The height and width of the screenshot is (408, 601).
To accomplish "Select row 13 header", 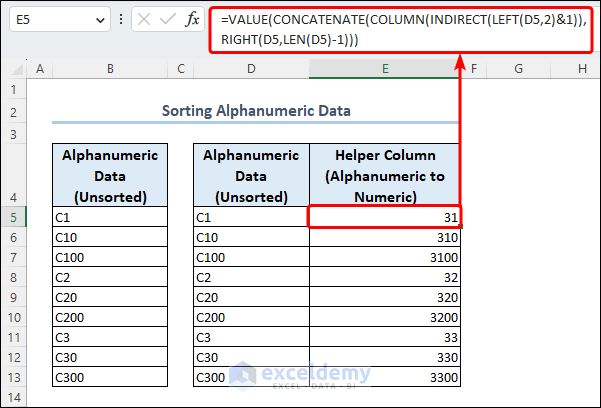I will [13, 377].
